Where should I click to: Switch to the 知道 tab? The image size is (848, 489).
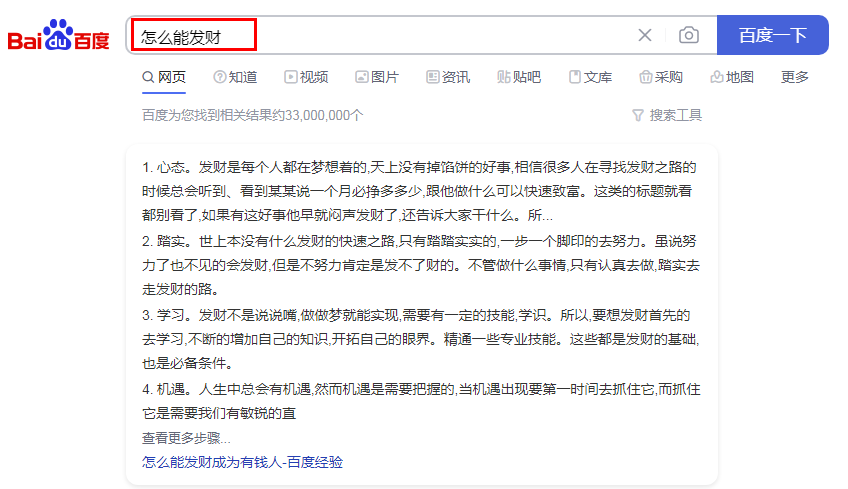click(x=235, y=77)
